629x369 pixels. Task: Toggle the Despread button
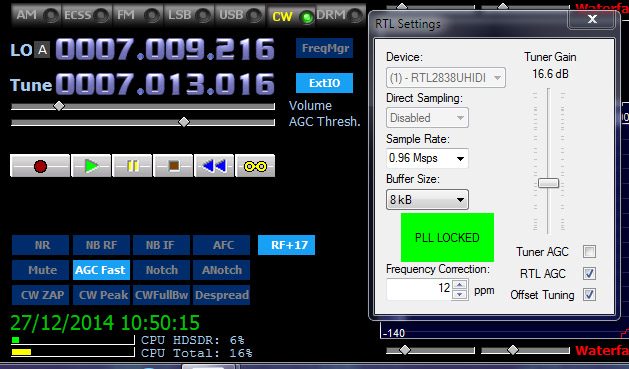click(221, 295)
